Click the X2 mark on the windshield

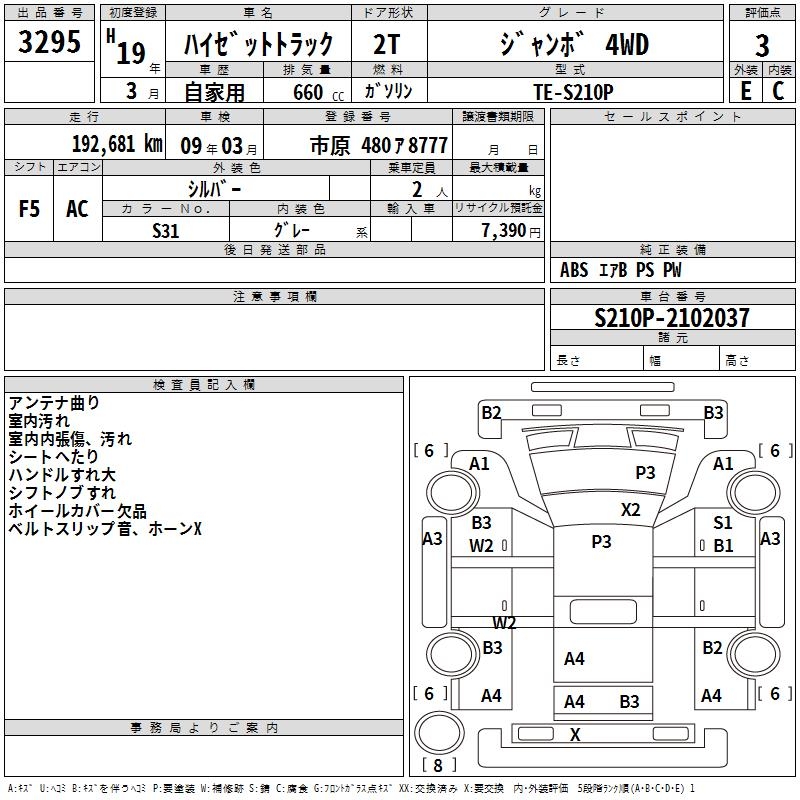pos(630,509)
